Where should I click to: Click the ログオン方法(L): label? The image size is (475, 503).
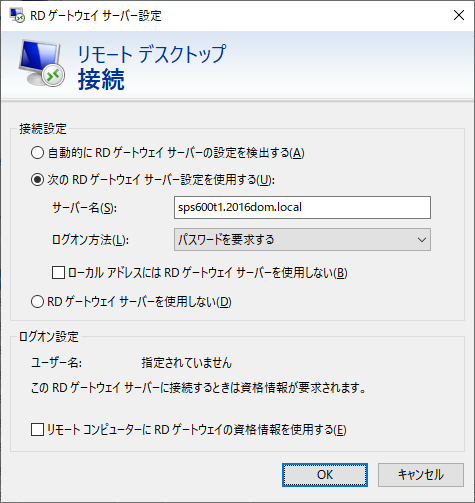coord(90,240)
